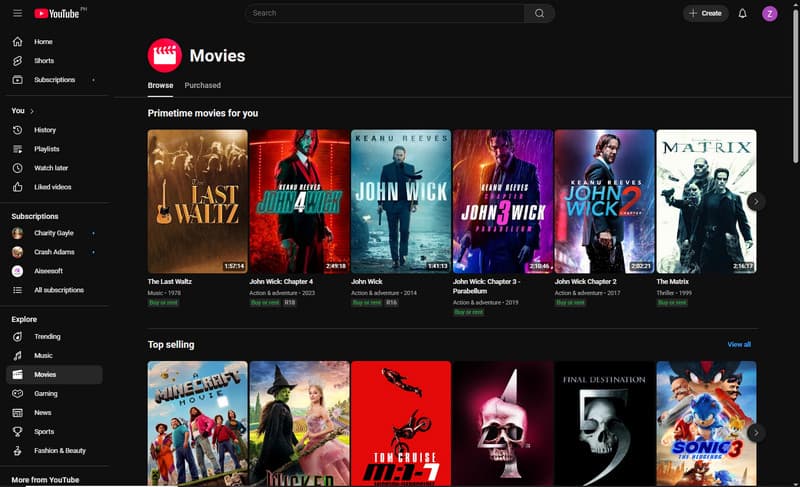
Task: Switch to the Browse tab
Action: [x=160, y=85]
